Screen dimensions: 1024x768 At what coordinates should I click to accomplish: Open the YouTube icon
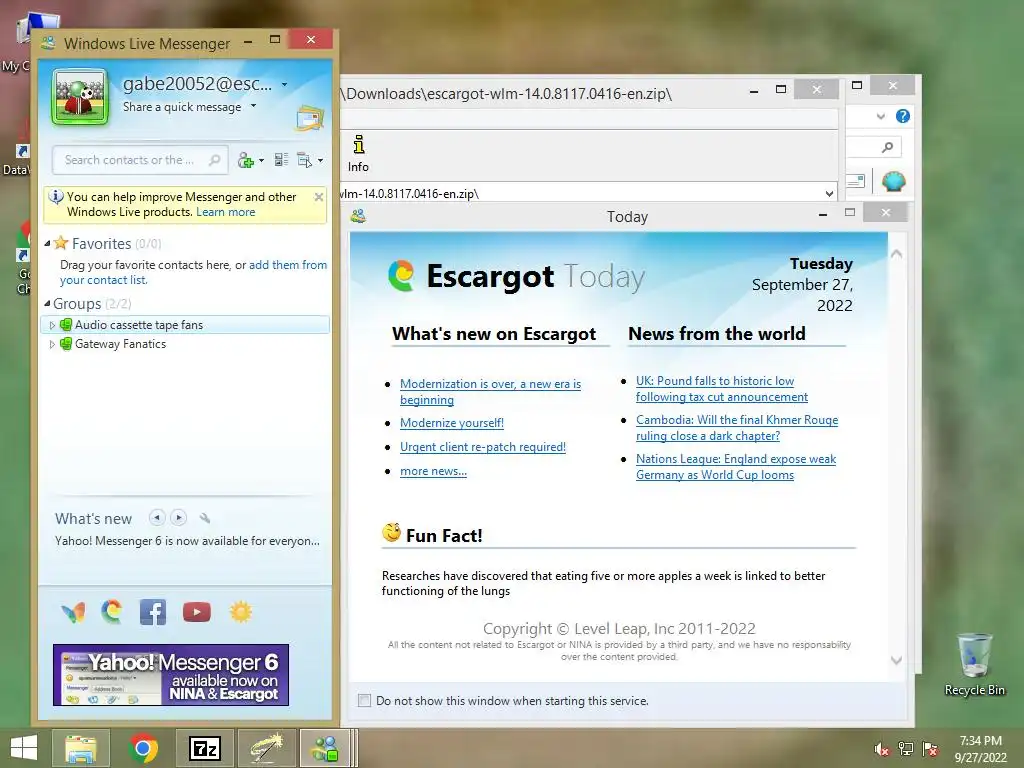point(197,612)
